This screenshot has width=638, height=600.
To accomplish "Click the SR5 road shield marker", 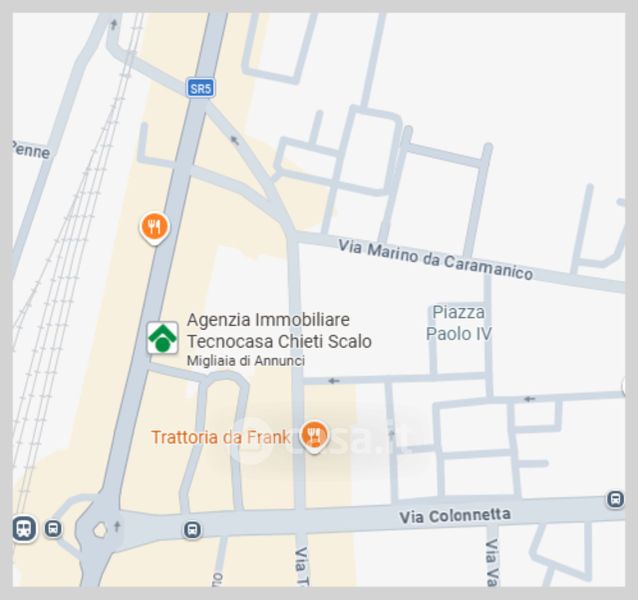I will coord(201,88).
